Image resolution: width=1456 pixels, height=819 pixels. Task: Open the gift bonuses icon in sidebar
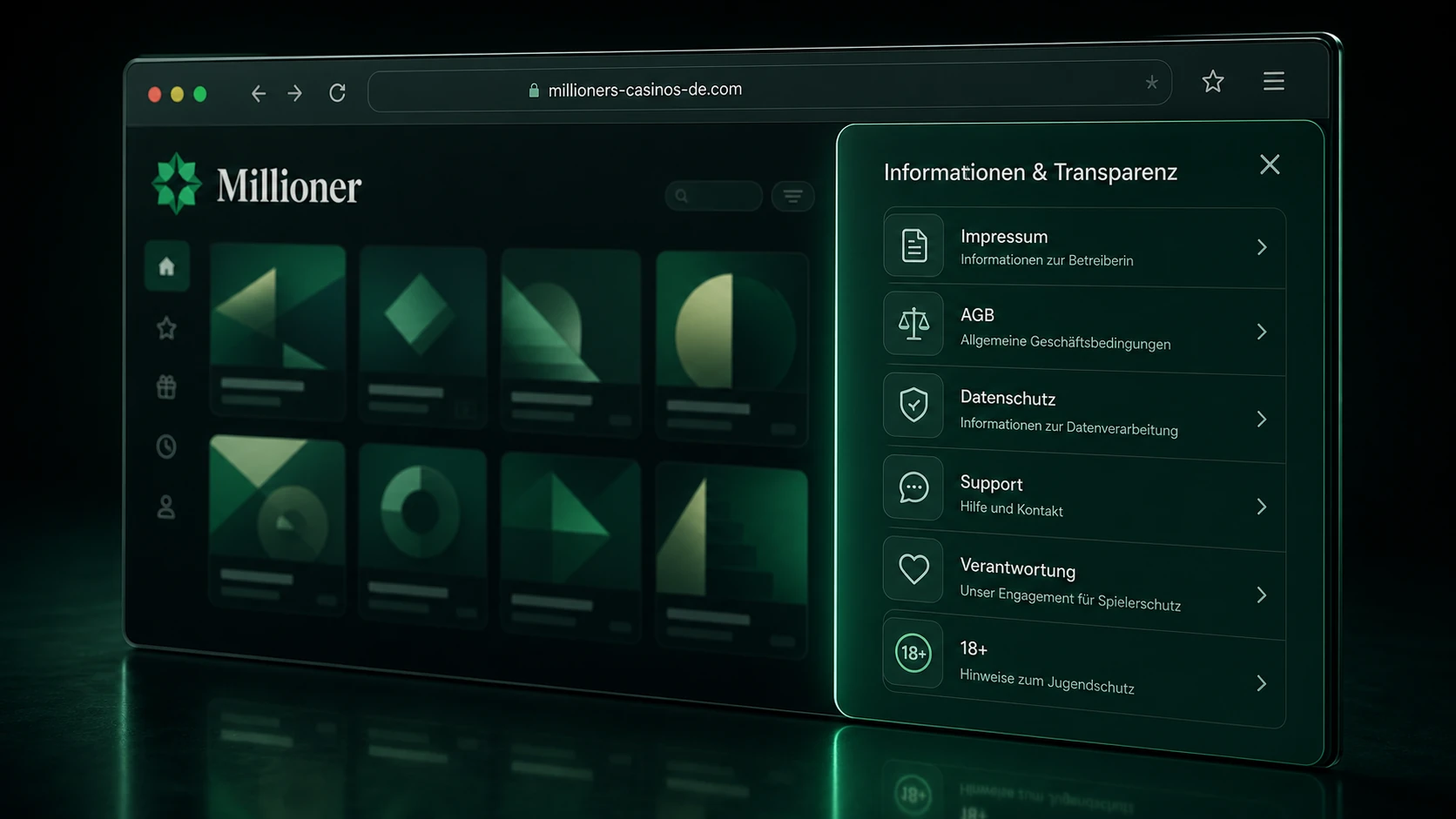(166, 386)
